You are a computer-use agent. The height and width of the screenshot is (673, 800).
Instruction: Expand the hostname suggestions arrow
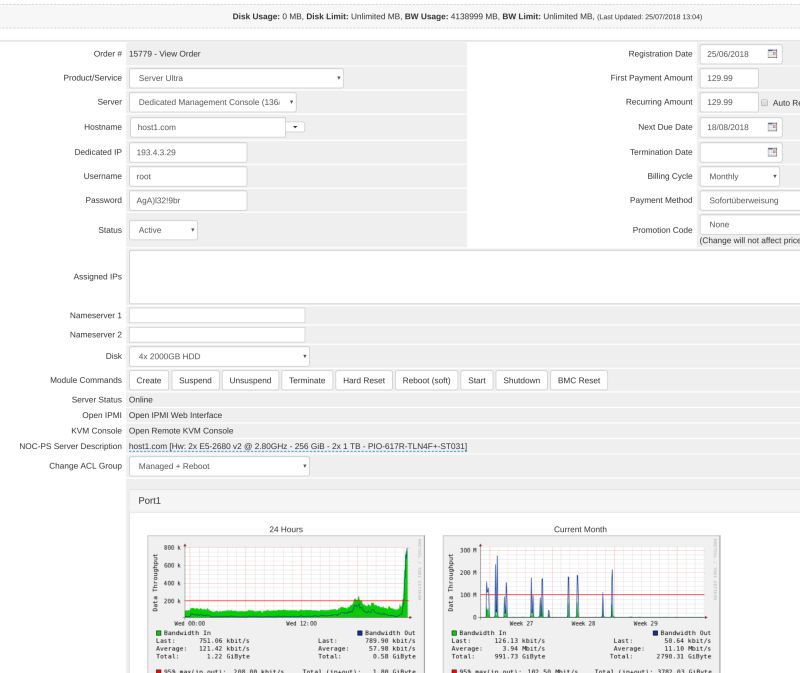click(x=294, y=127)
